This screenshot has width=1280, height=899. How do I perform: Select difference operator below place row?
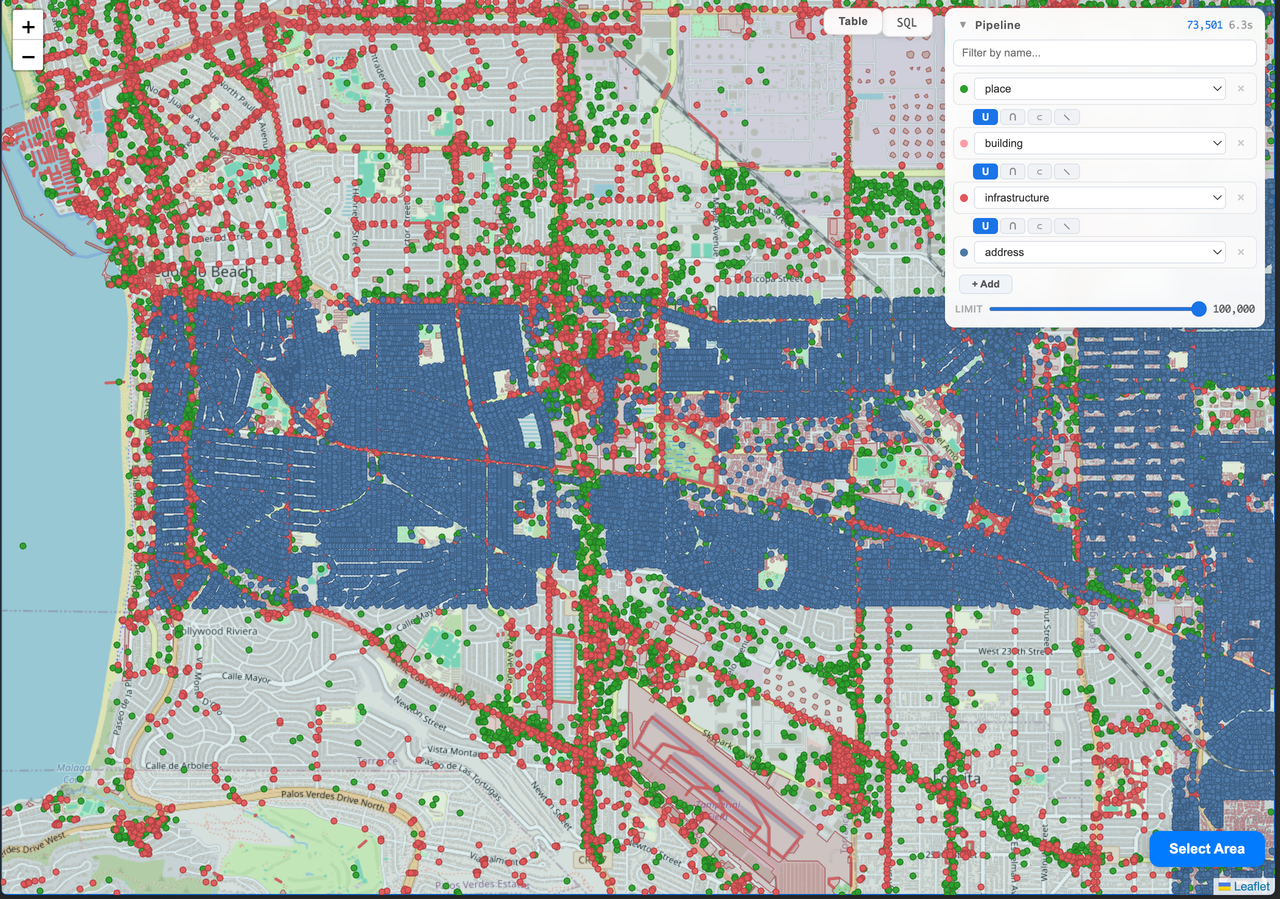coord(1066,117)
